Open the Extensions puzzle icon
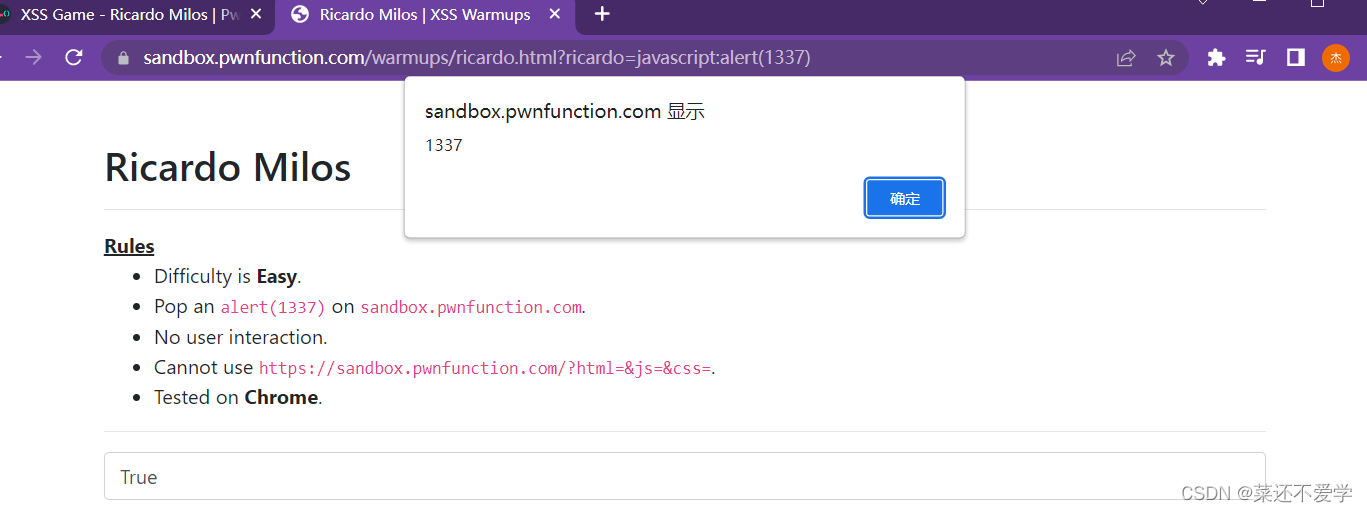This screenshot has height=512, width=1367. 1216,58
